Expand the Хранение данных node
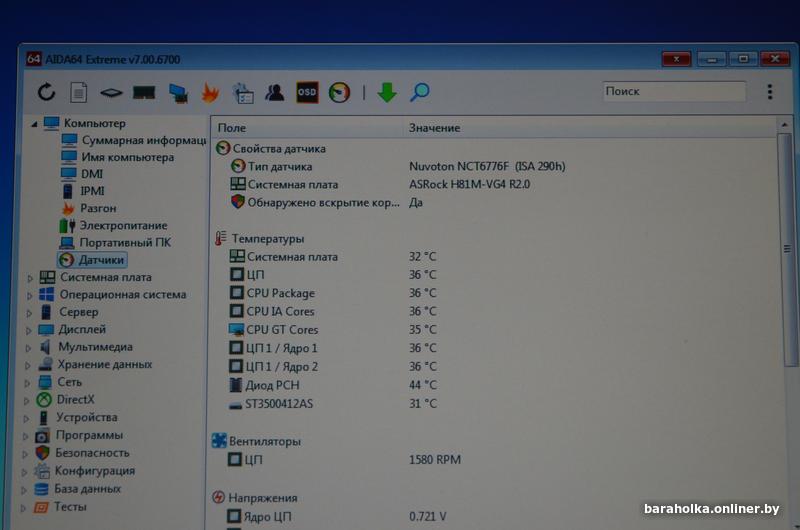This screenshot has width=800, height=530. 27,365
